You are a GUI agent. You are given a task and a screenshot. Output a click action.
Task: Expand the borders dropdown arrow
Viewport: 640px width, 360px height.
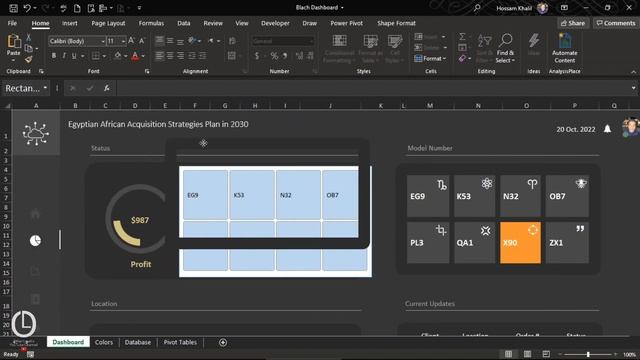(104, 56)
